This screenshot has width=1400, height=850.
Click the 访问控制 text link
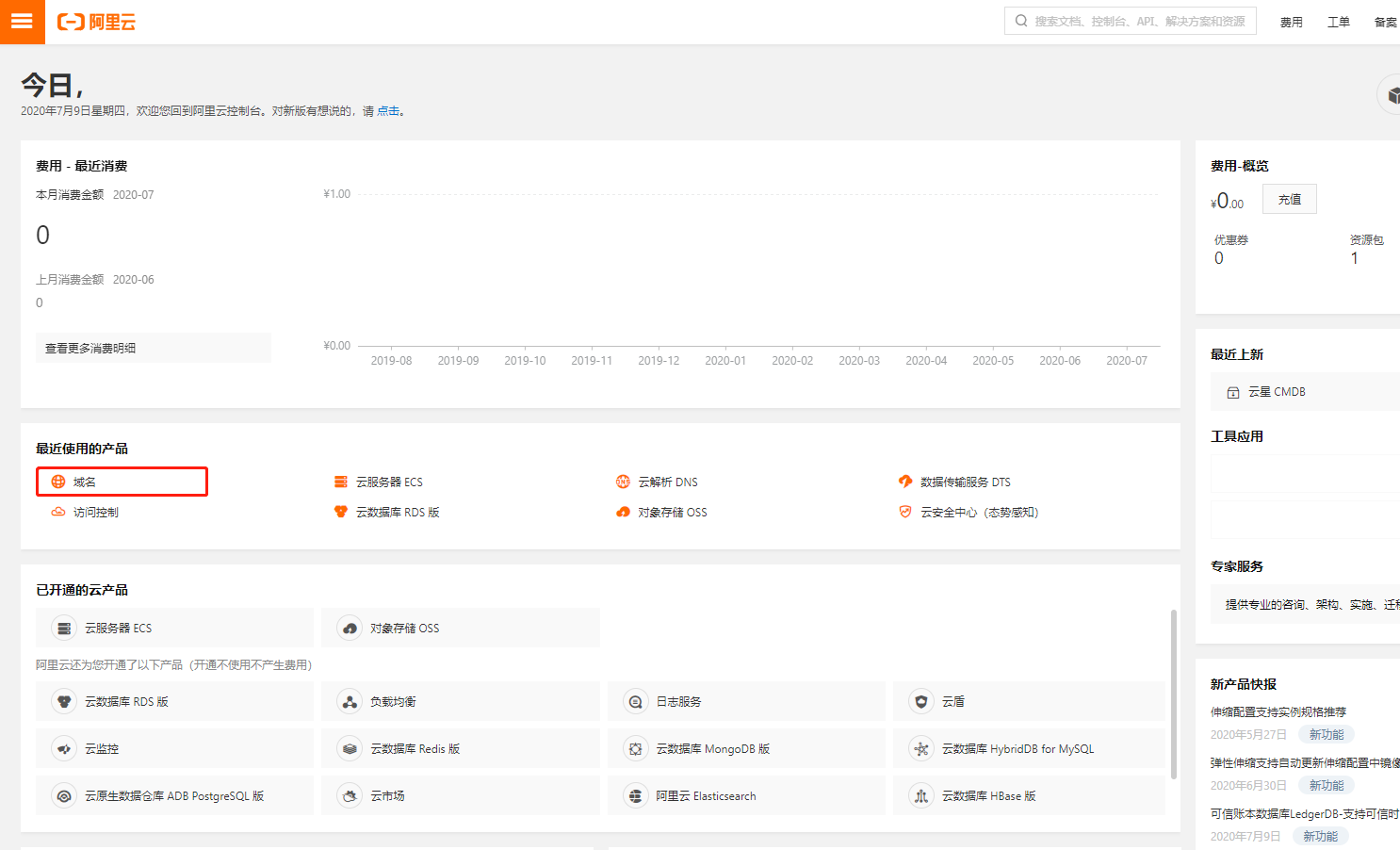click(x=96, y=512)
